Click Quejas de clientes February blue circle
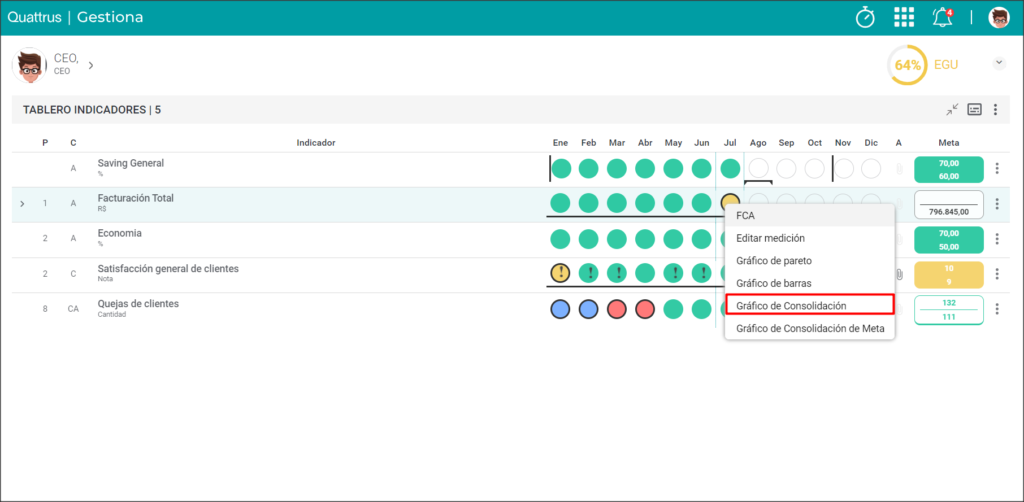 click(x=588, y=309)
